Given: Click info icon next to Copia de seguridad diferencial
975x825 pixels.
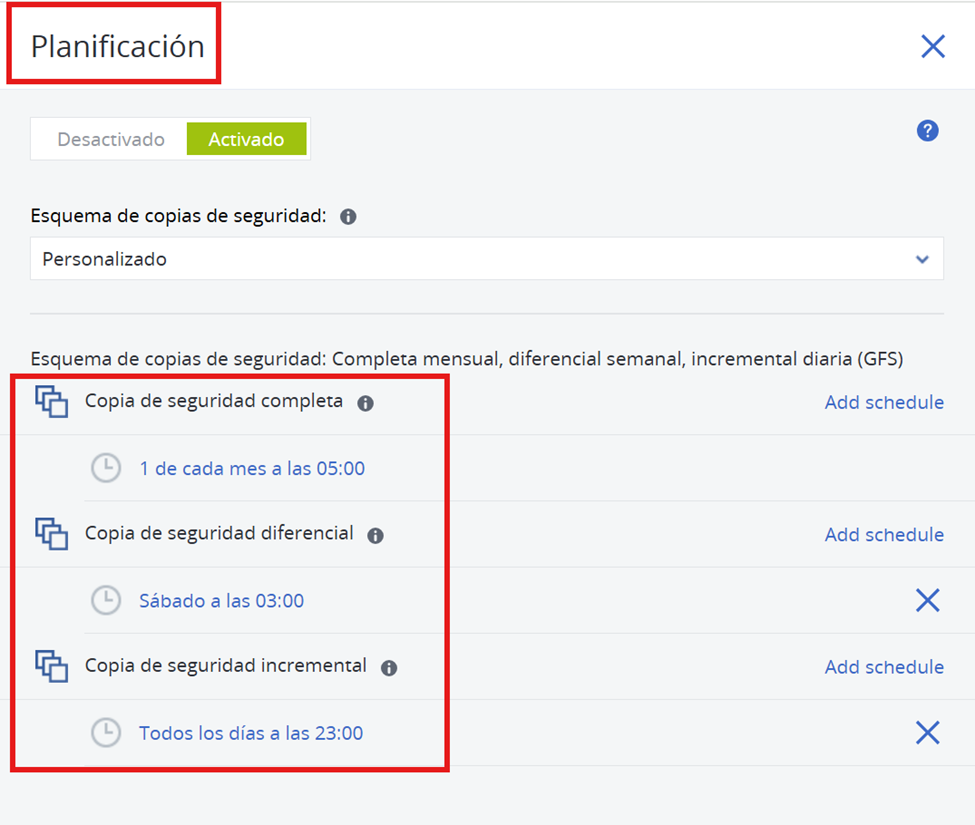Looking at the screenshot, I should click(375, 536).
